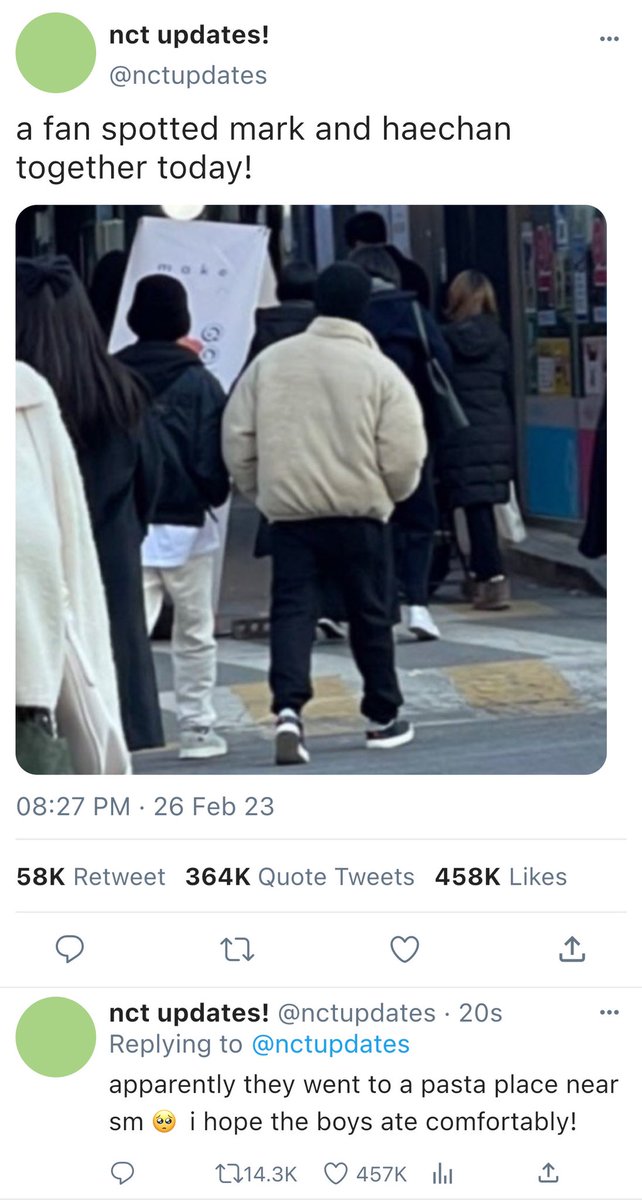
Task: Open the main tweet's three-dot more menu
Action: 609,39
